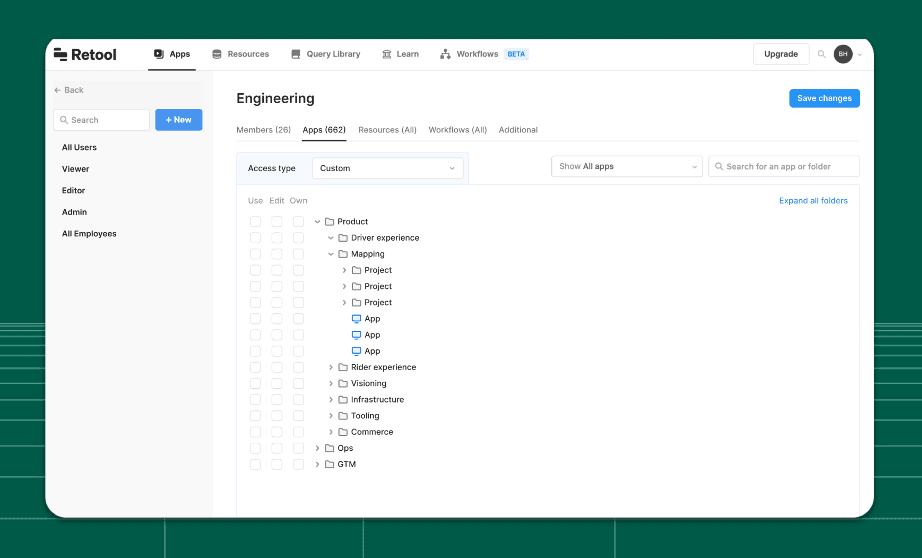Click the Save changes button
Viewport: 922px width, 558px height.
click(x=824, y=98)
